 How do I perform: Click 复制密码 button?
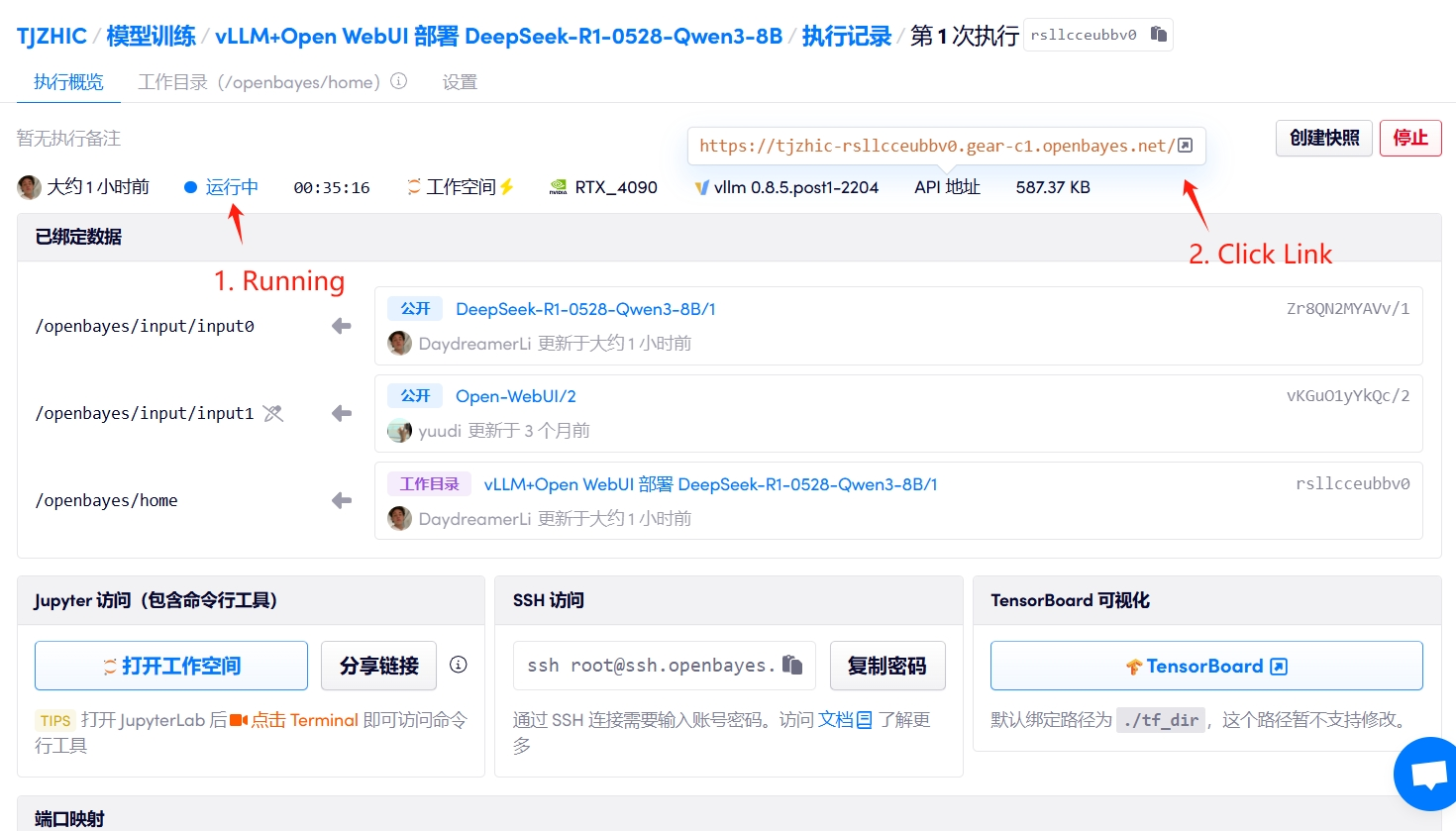point(887,666)
